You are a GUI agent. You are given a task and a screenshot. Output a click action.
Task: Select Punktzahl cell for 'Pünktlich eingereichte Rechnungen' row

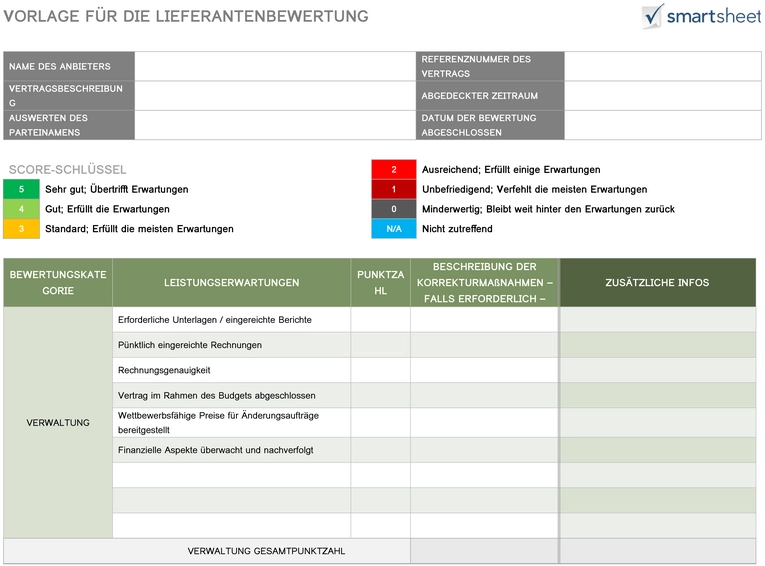click(x=381, y=345)
